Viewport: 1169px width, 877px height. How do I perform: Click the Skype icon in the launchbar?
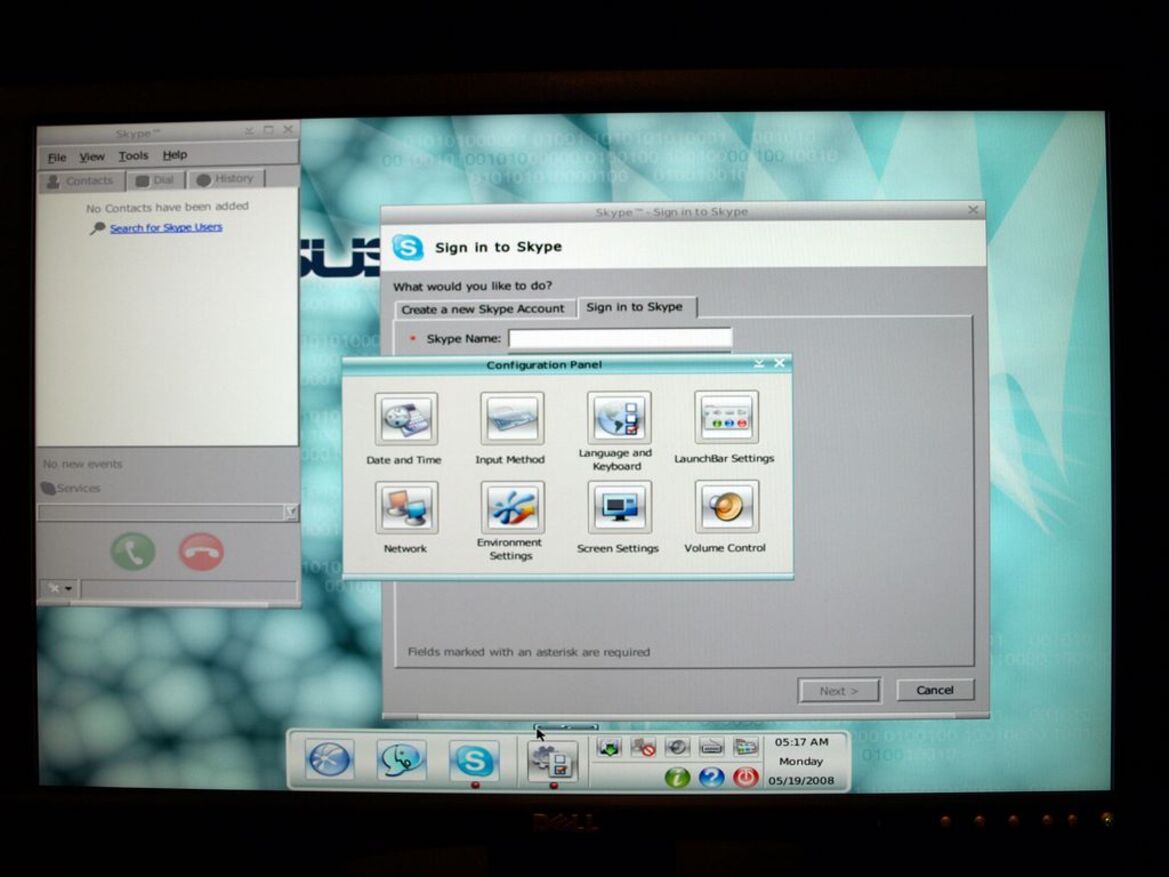pos(474,761)
